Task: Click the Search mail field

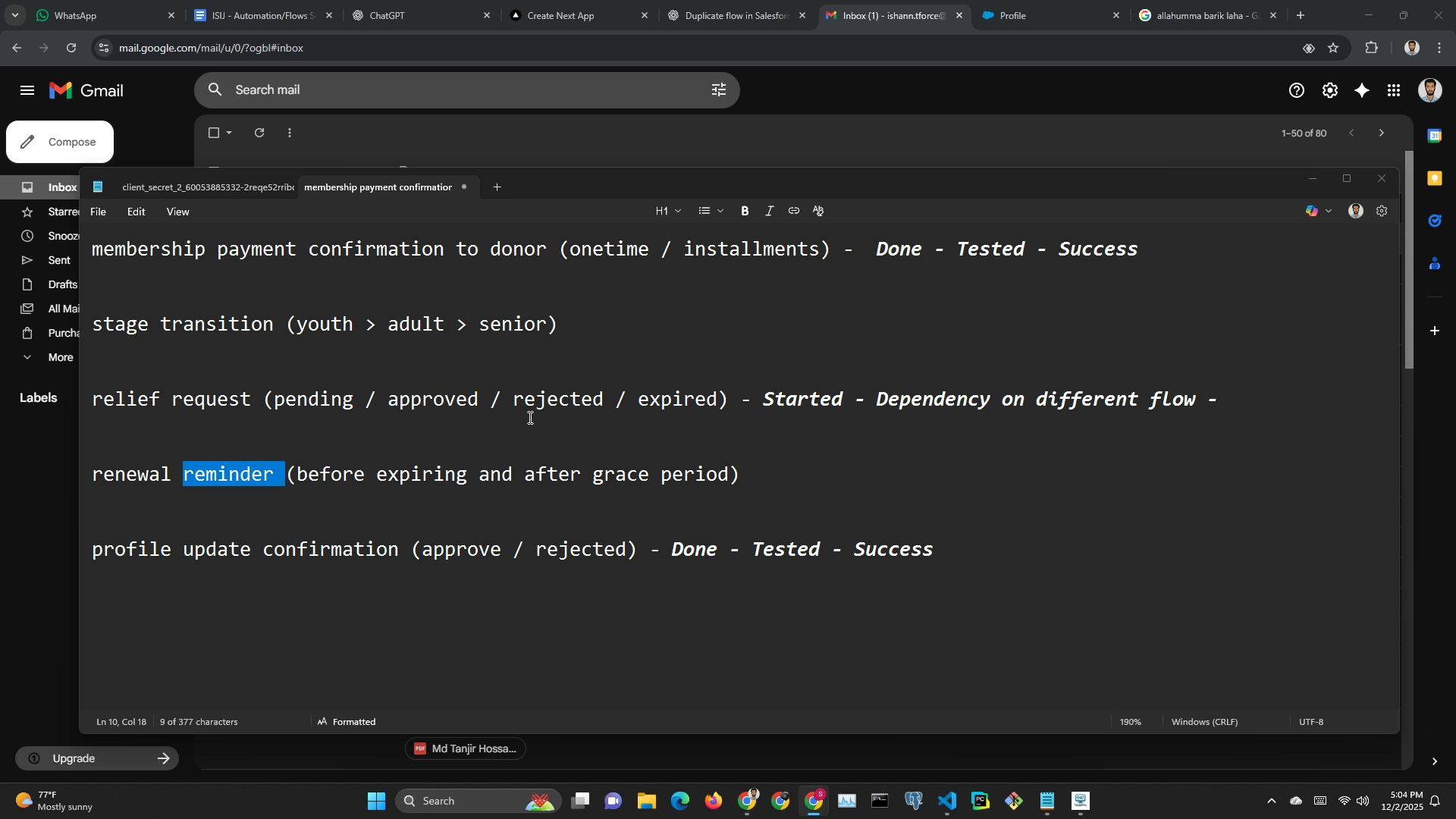Action: pos(455,90)
